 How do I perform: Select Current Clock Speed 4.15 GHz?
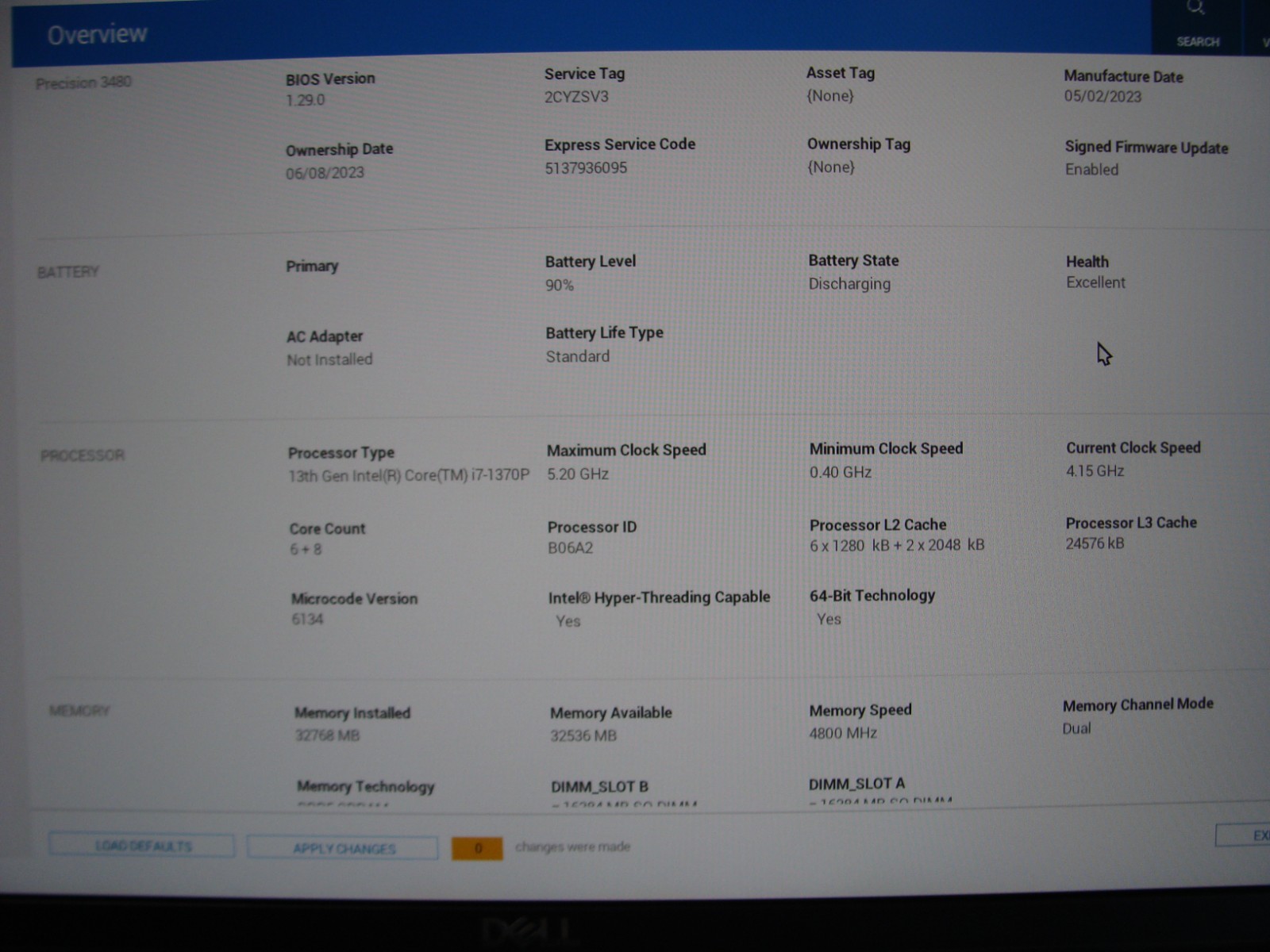[x=1095, y=470]
